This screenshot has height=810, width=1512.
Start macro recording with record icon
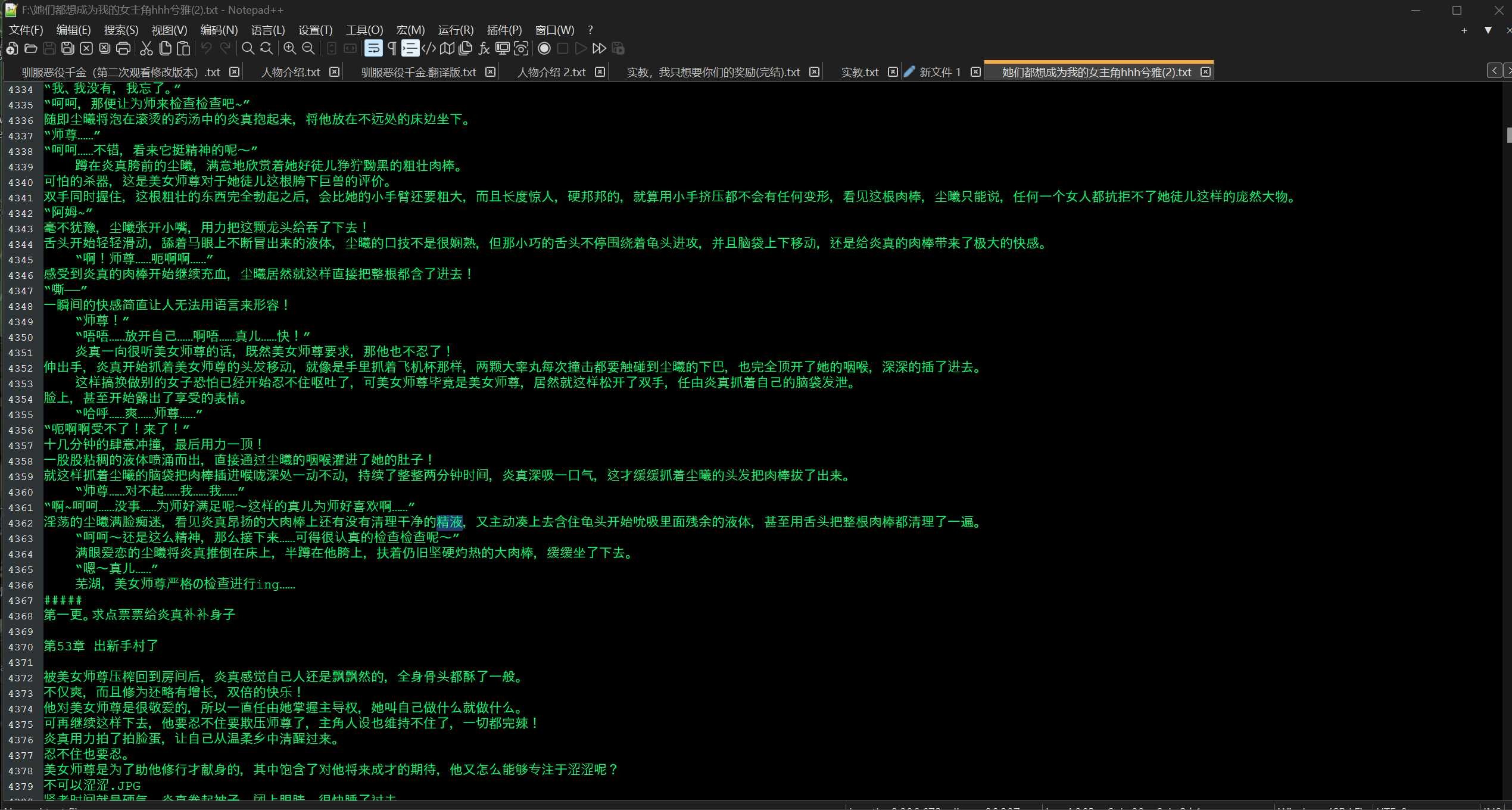(544, 48)
